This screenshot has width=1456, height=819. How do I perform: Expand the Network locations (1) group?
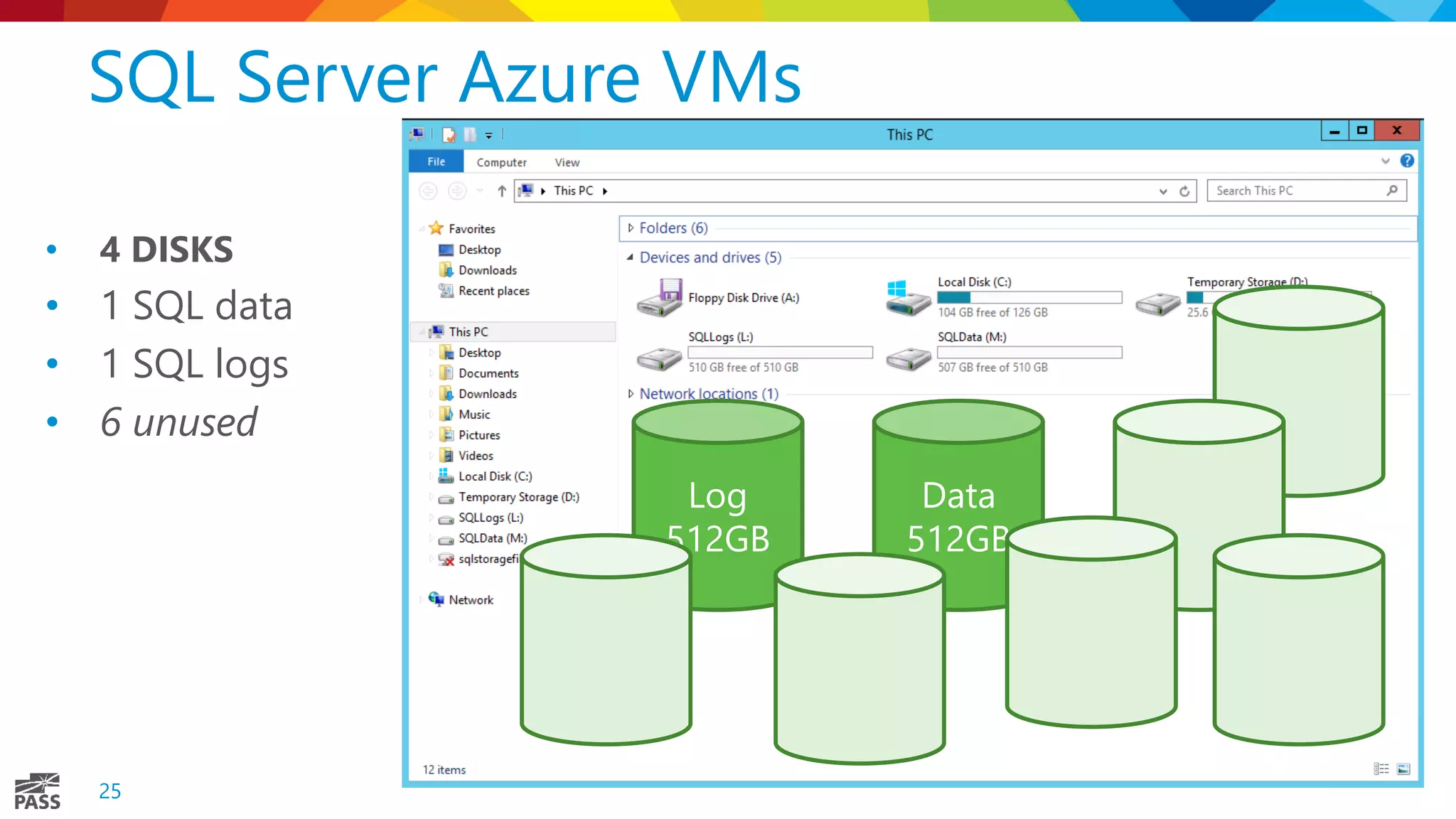click(x=631, y=394)
